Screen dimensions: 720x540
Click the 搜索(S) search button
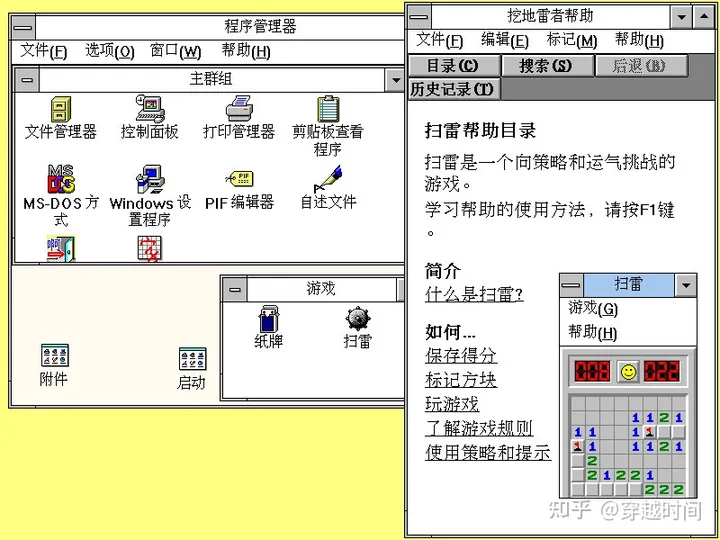(x=547, y=66)
